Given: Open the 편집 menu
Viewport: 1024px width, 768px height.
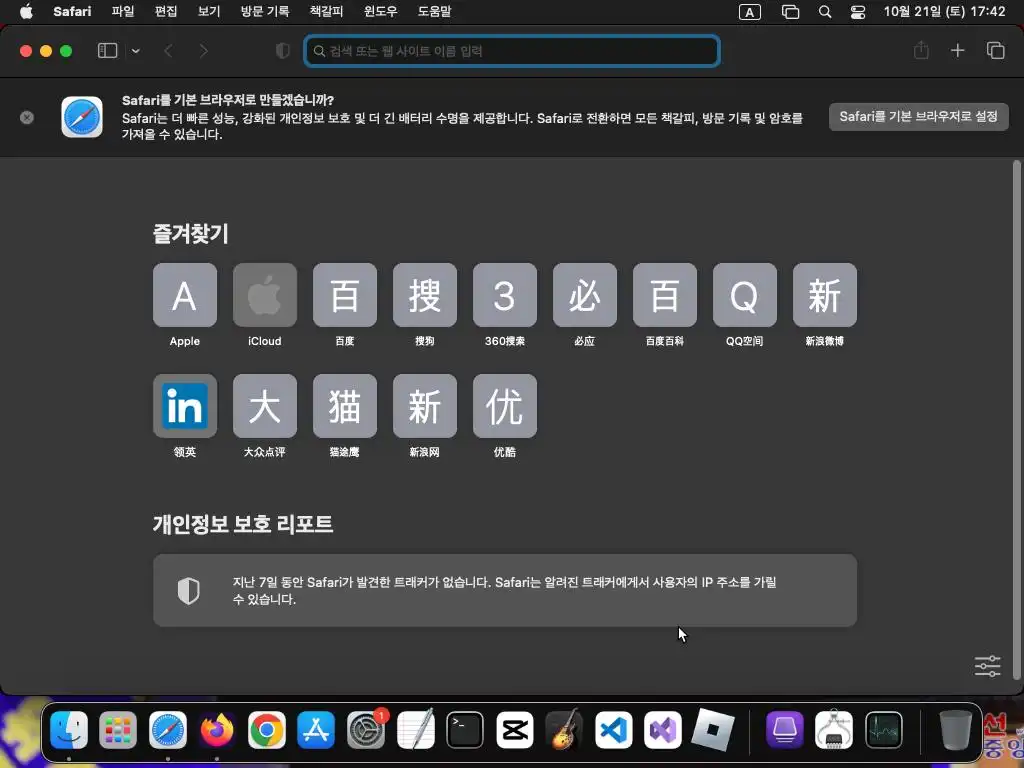Looking at the screenshot, I should [166, 11].
